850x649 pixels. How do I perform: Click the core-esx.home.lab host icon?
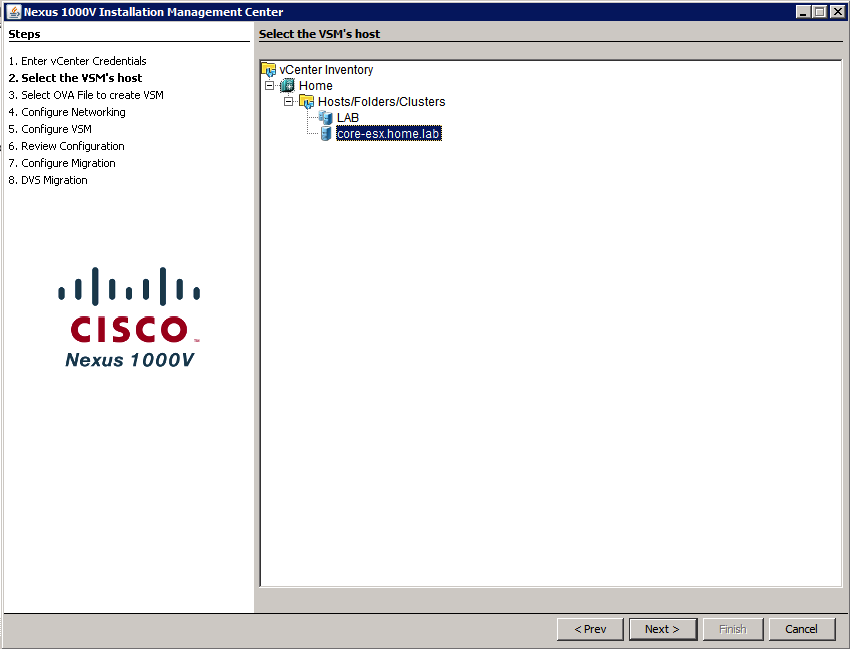326,133
